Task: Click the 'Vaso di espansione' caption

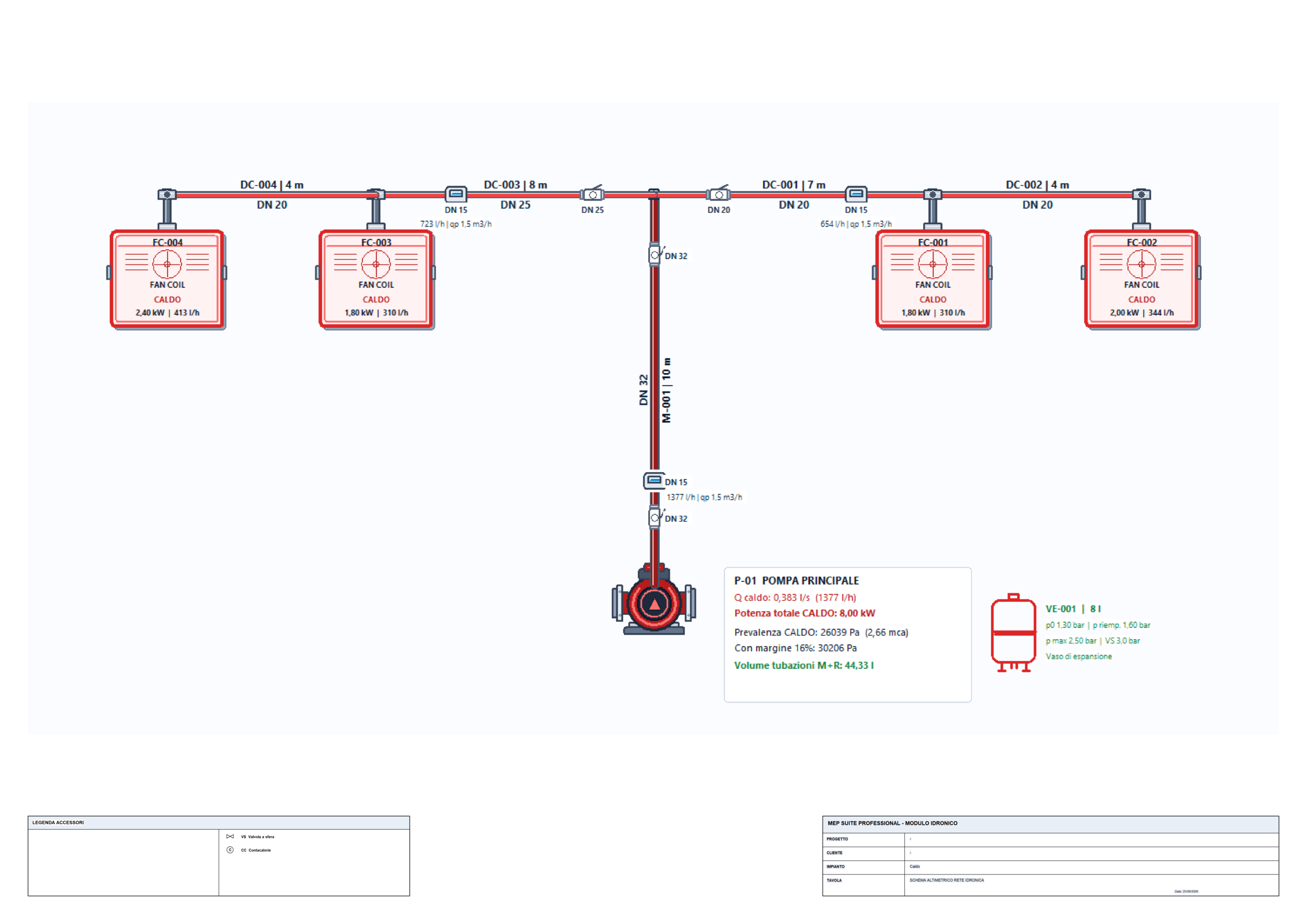Action: tap(1078, 656)
